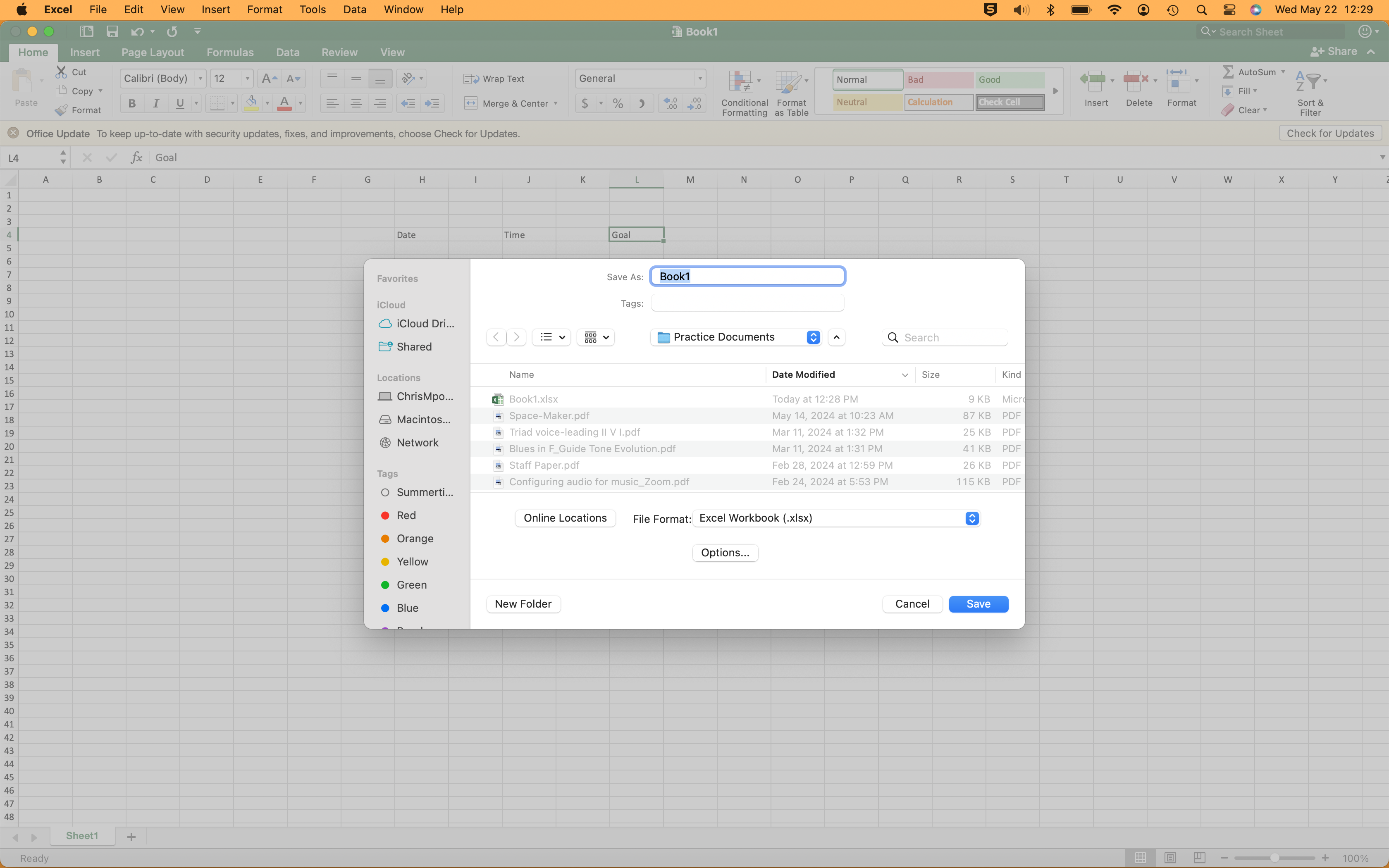Click the save icon in the title bar
This screenshot has height=868, width=1389.
pyautogui.click(x=112, y=31)
